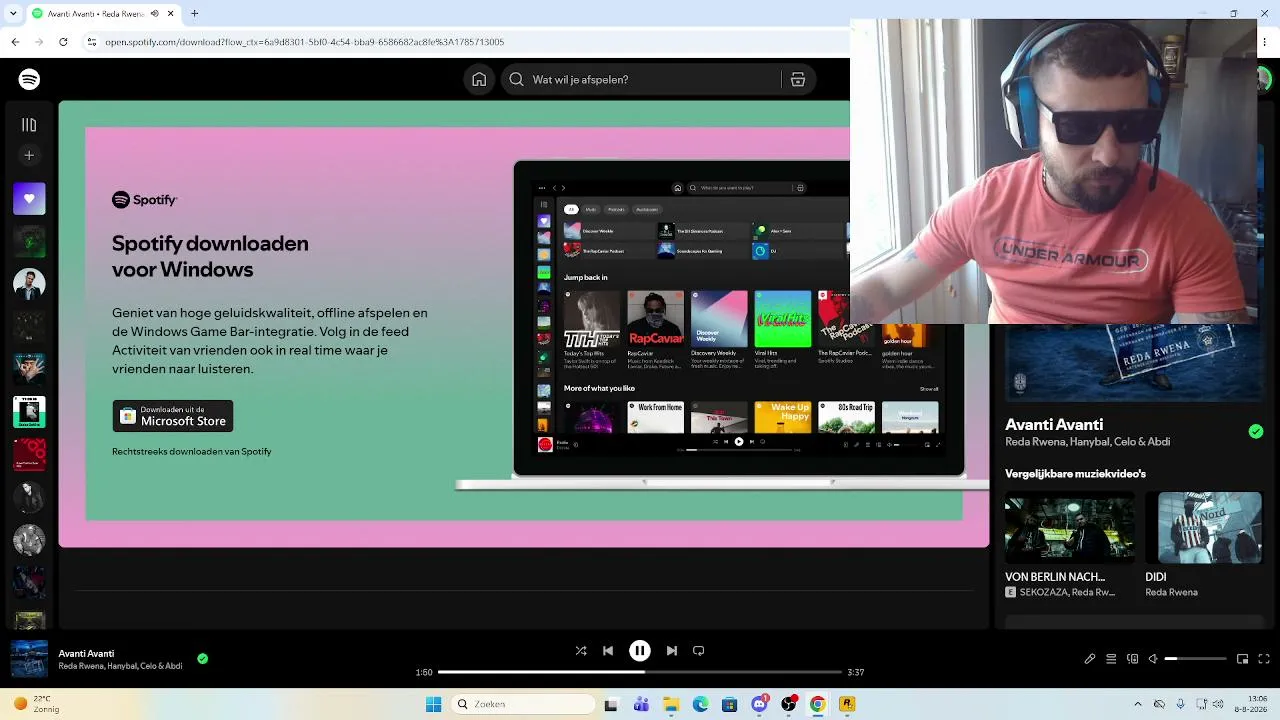Image resolution: width=1280 pixels, height=720 pixels.
Task: Enter full screen player mode
Action: click(1264, 659)
